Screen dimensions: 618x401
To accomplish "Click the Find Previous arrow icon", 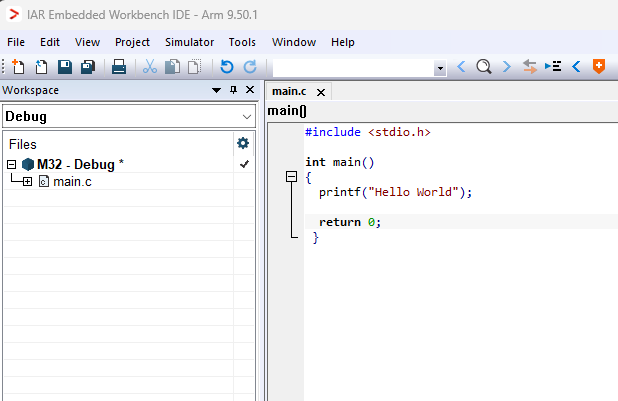I will tap(461, 66).
